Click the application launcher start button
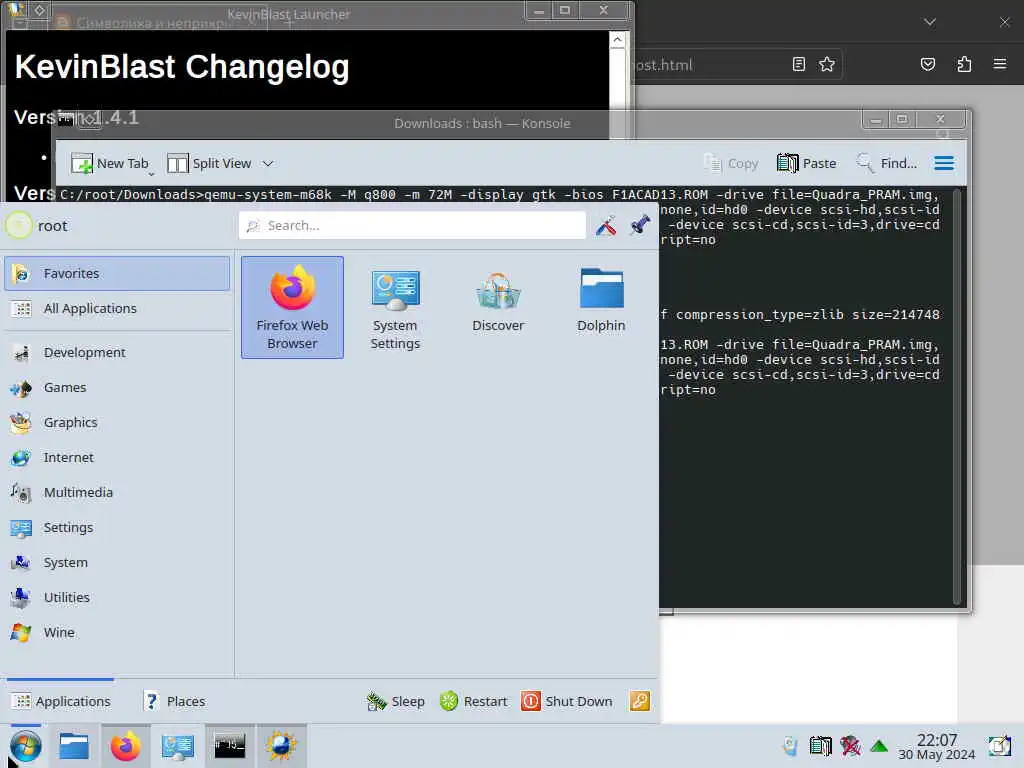This screenshot has width=1024, height=768. pyautogui.click(x=25, y=746)
